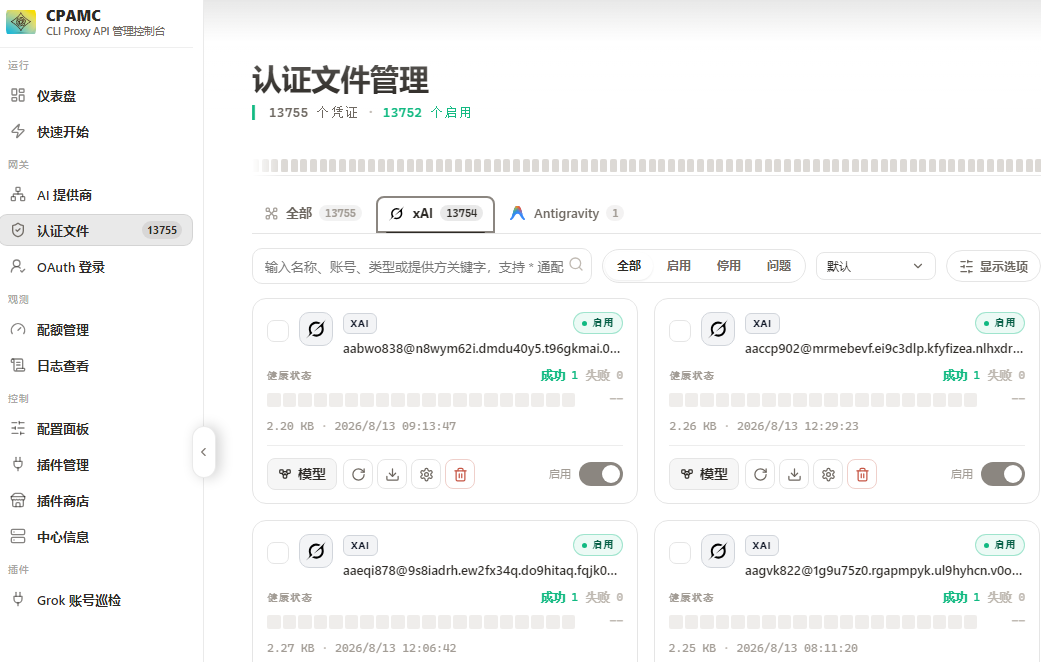Screen dimensions: 1041x662
Task: Open 配额管理 quota management
Action: (x=96, y=329)
